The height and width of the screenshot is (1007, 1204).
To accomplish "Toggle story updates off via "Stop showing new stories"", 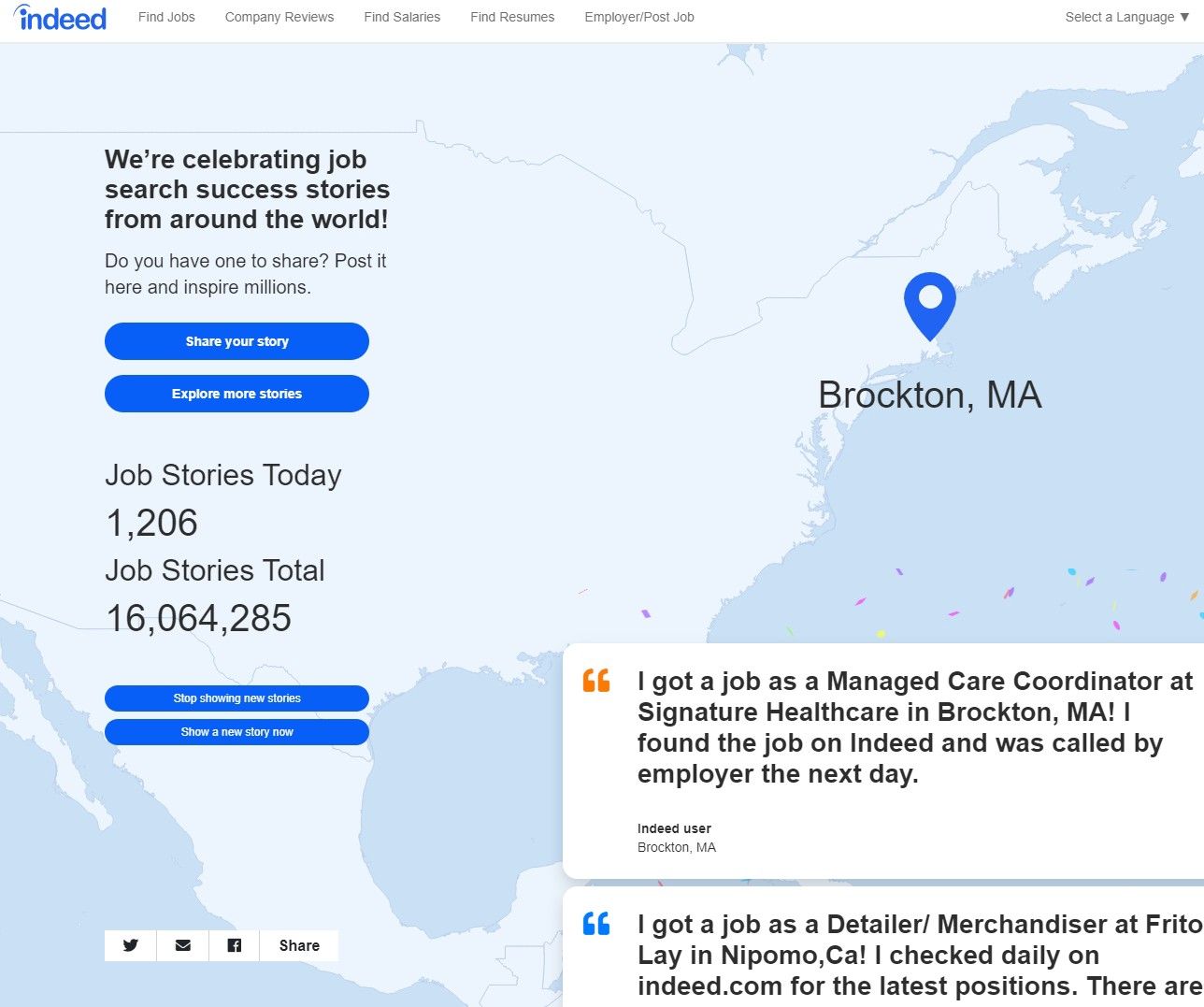I will 236,698.
